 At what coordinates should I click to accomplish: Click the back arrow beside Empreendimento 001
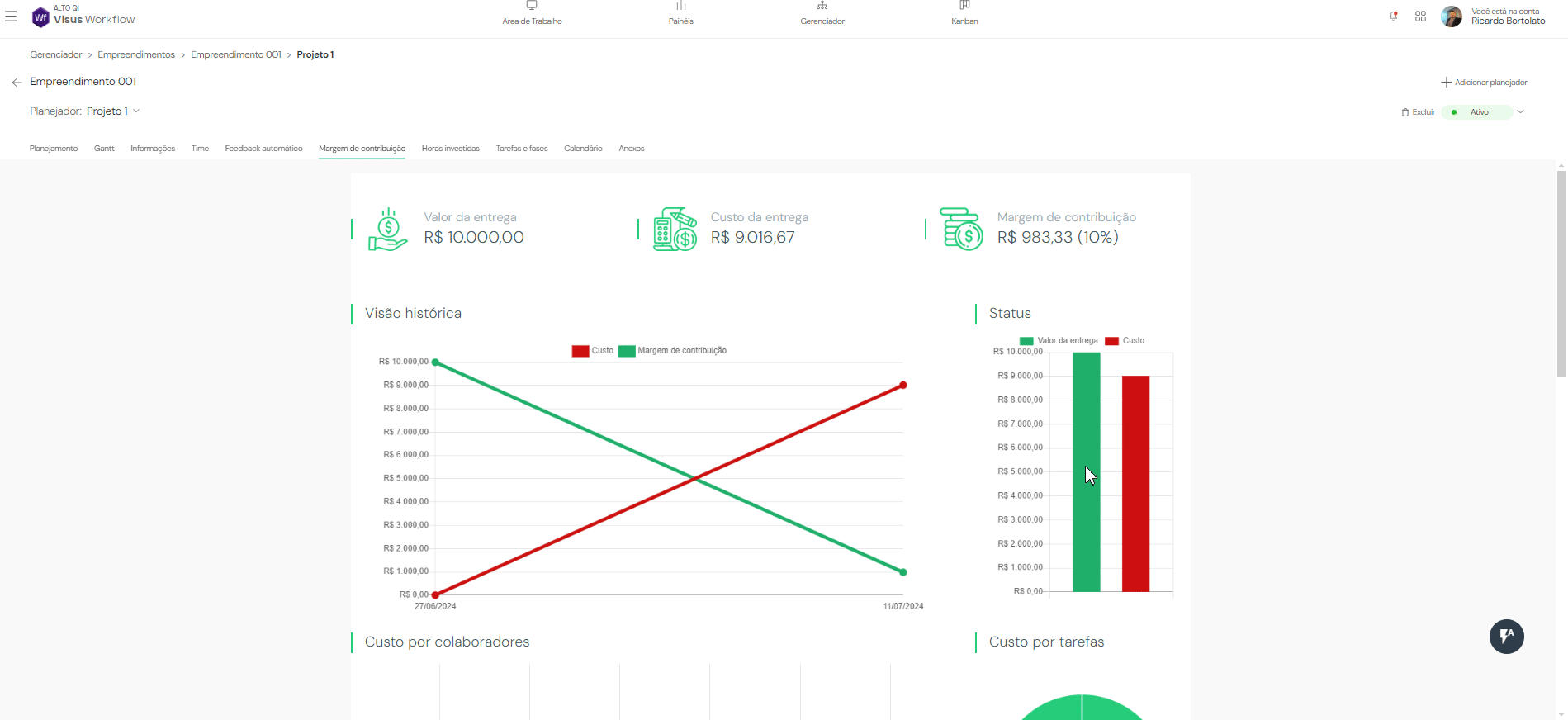[17, 83]
